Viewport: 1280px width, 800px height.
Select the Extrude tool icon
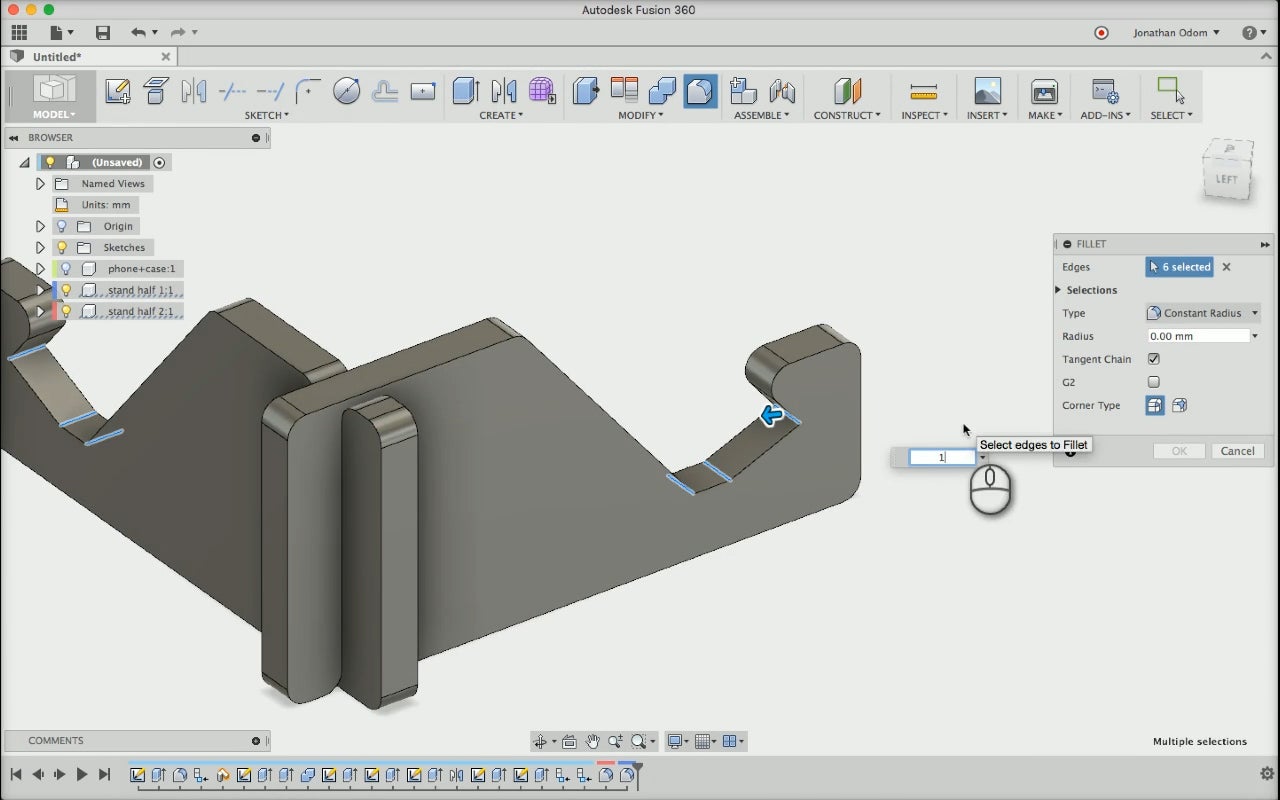[465, 91]
